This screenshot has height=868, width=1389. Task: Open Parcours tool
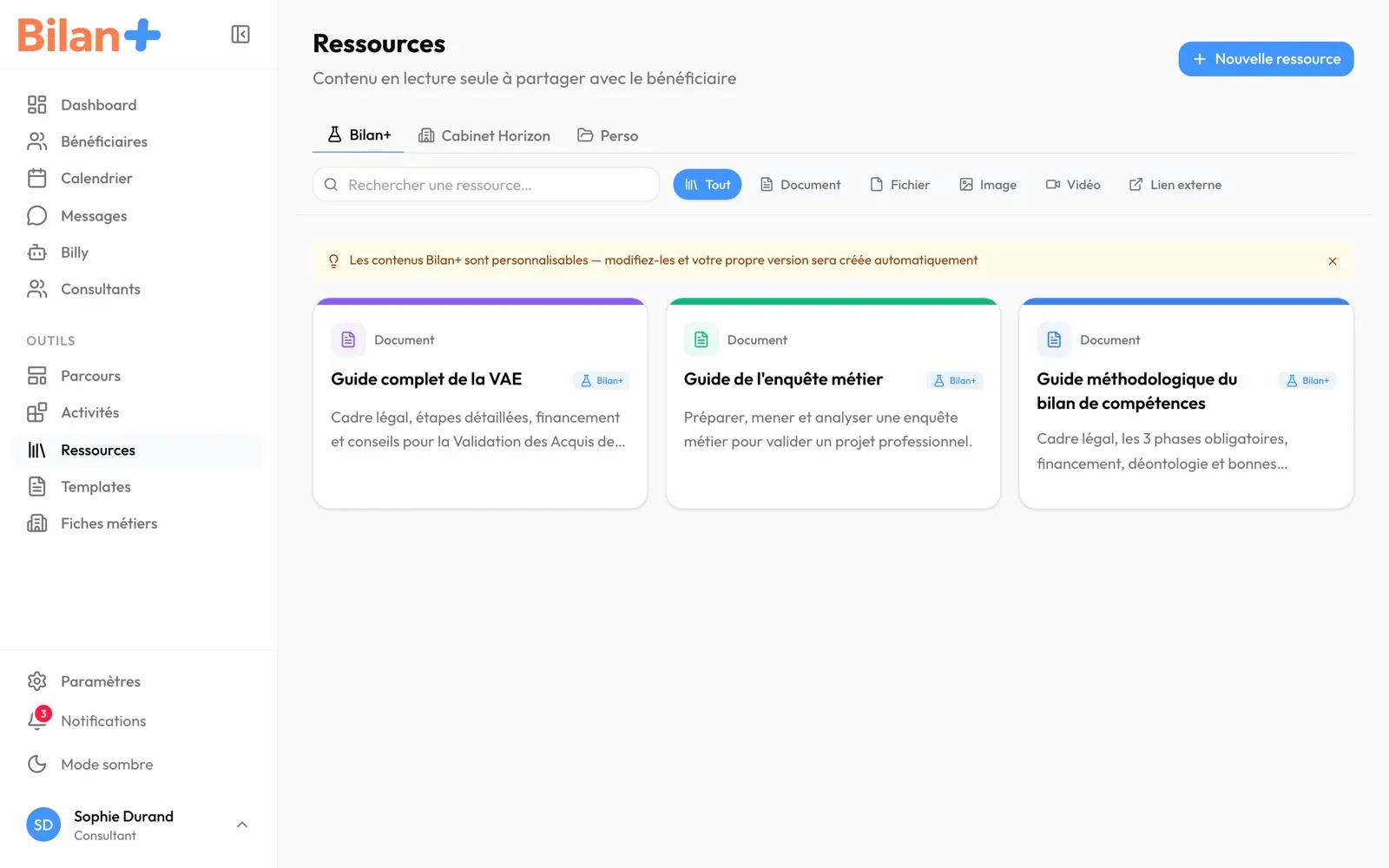pyautogui.click(x=139, y=376)
